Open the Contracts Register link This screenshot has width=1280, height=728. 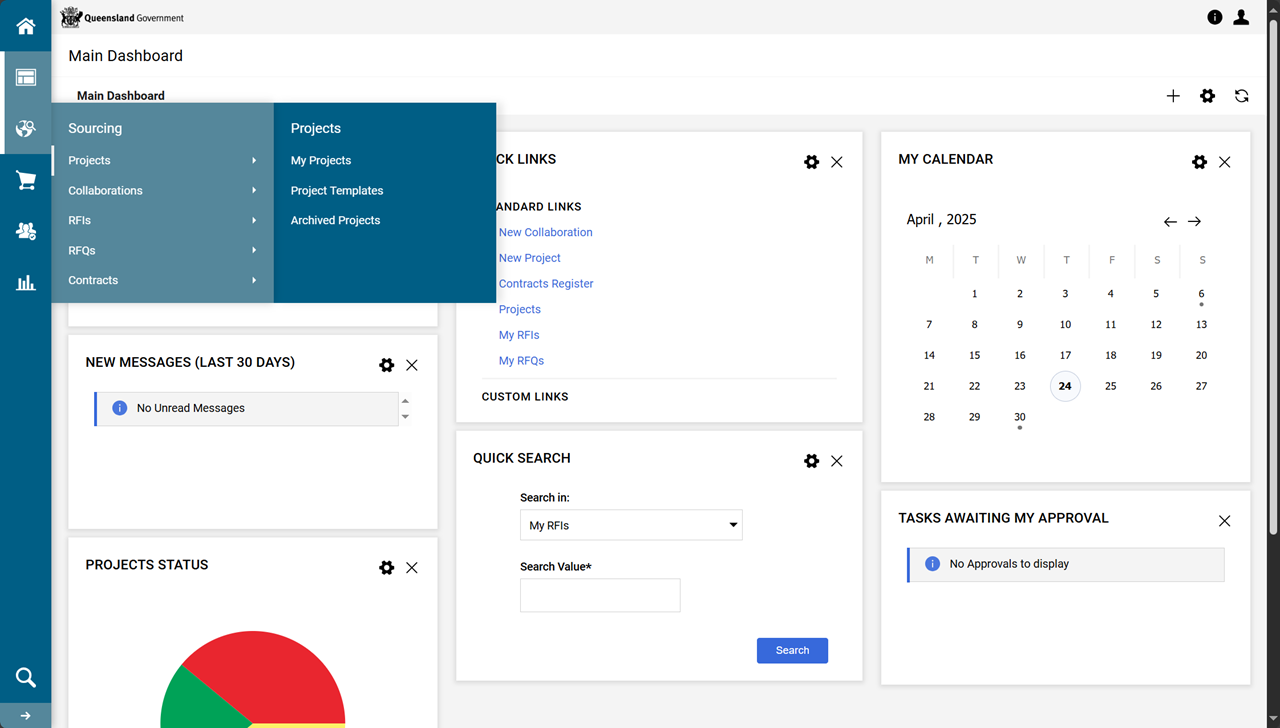click(x=546, y=284)
